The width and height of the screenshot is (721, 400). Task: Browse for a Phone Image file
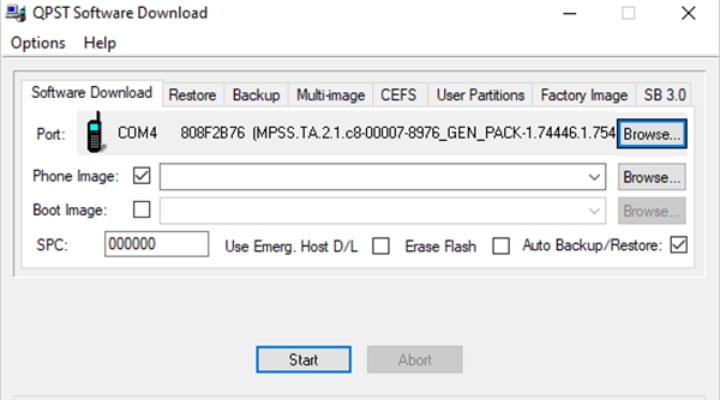point(652,177)
